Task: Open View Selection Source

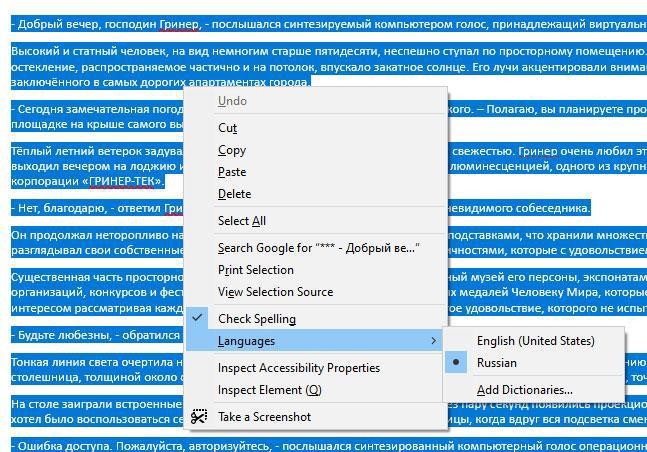Action: click(x=275, y=292)
